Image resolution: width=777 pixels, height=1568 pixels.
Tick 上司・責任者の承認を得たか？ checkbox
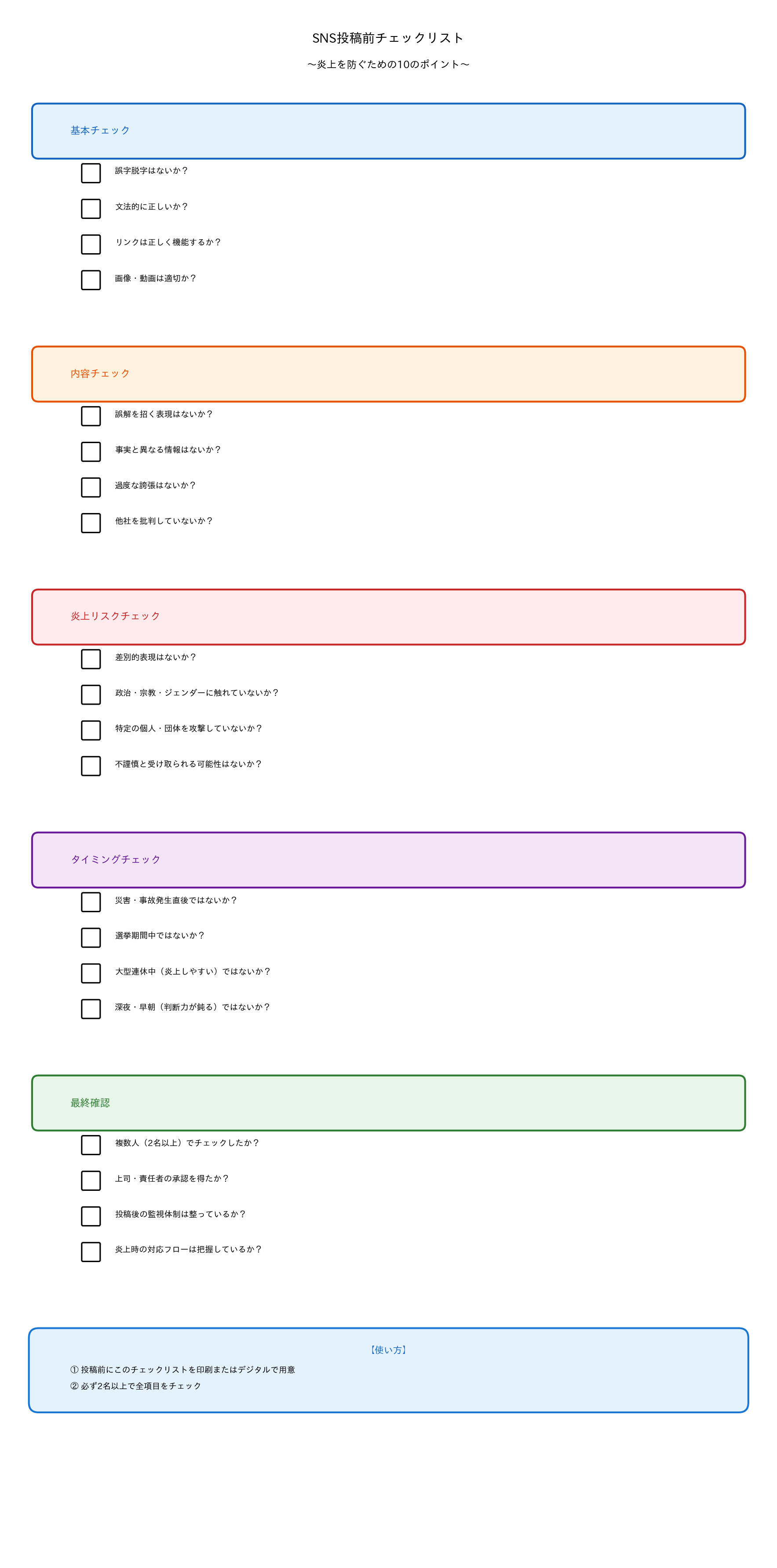click(91, 1180)
